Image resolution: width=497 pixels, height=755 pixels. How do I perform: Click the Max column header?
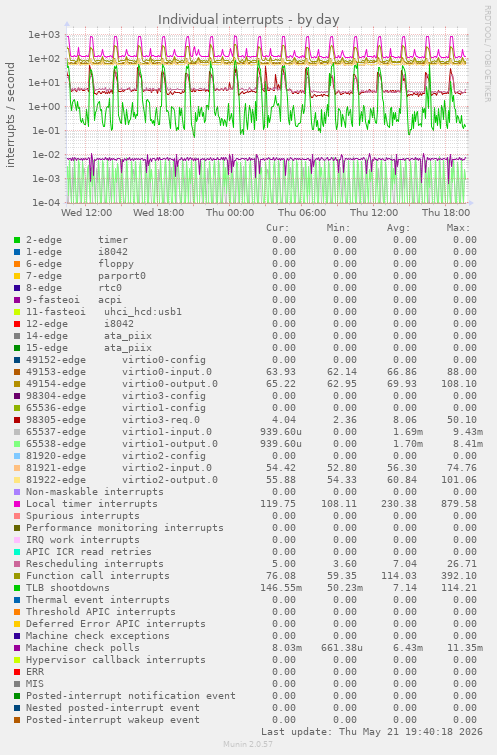click(458, 228)
